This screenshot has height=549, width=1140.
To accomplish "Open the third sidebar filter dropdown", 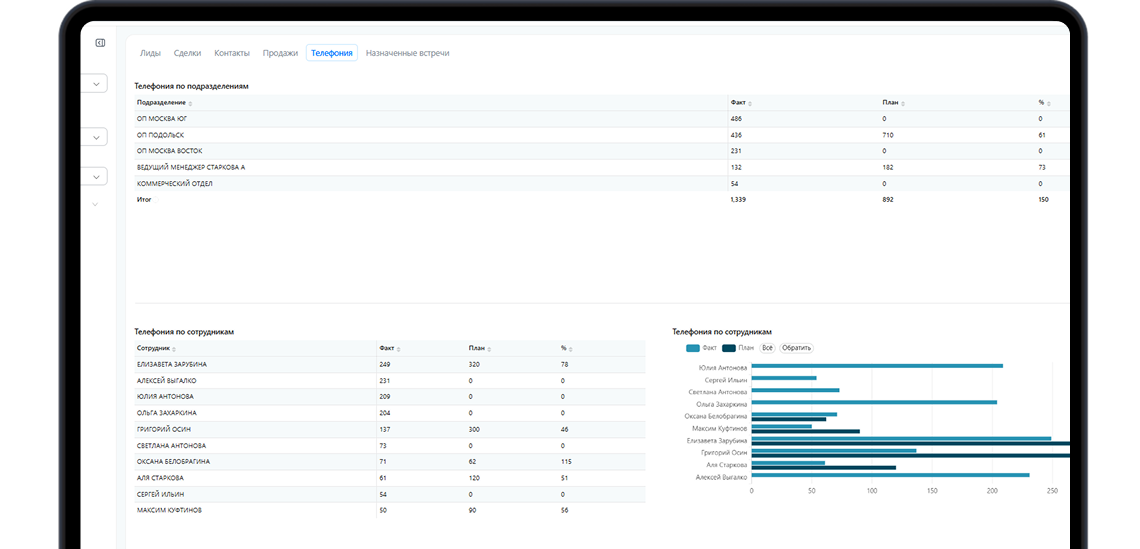I will click(x=96, y=176).
